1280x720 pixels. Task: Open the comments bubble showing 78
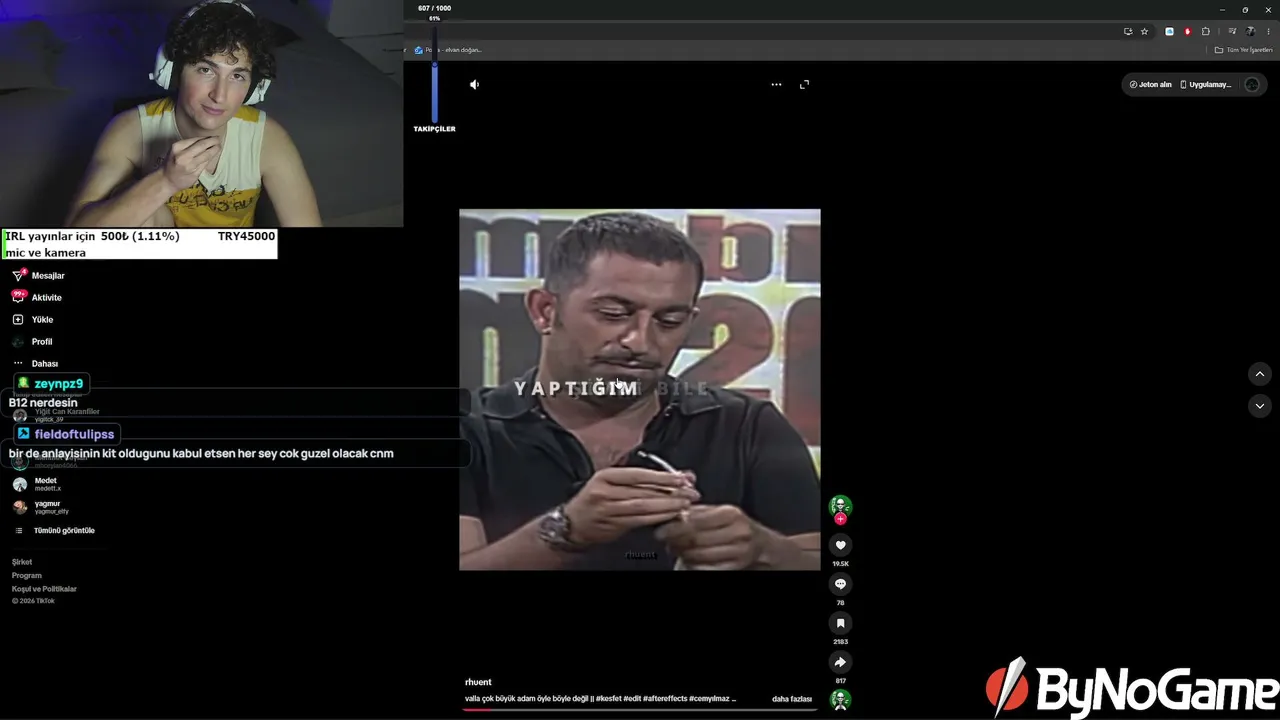840,584
